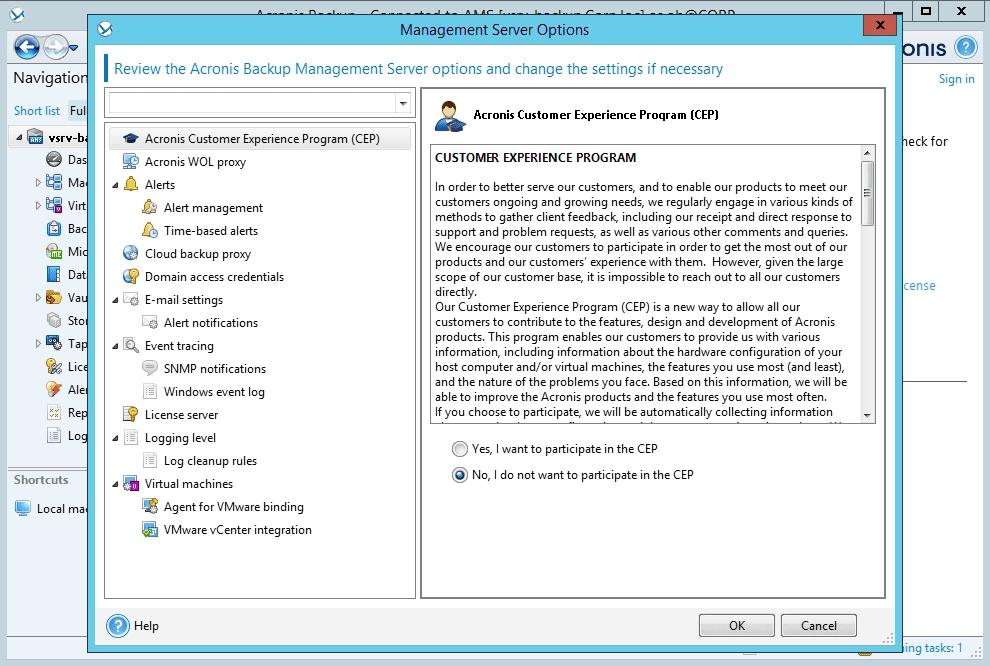Open Log cleanup rules settings
Screen dimensions: 990x666
pyautogui.click(x=210, y=461)
